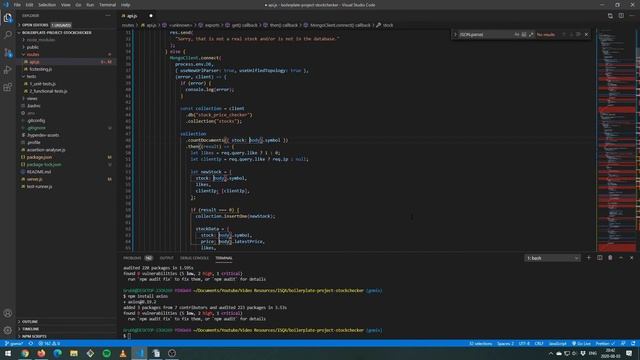Click the api.js editor tab

point(137,16)
